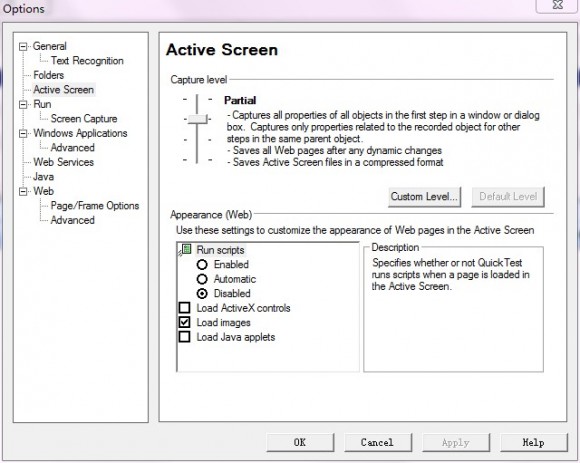This screenshot has width=580, height=463.
Task: Collapse the Web tree node
Action: [x=23, y=192]
